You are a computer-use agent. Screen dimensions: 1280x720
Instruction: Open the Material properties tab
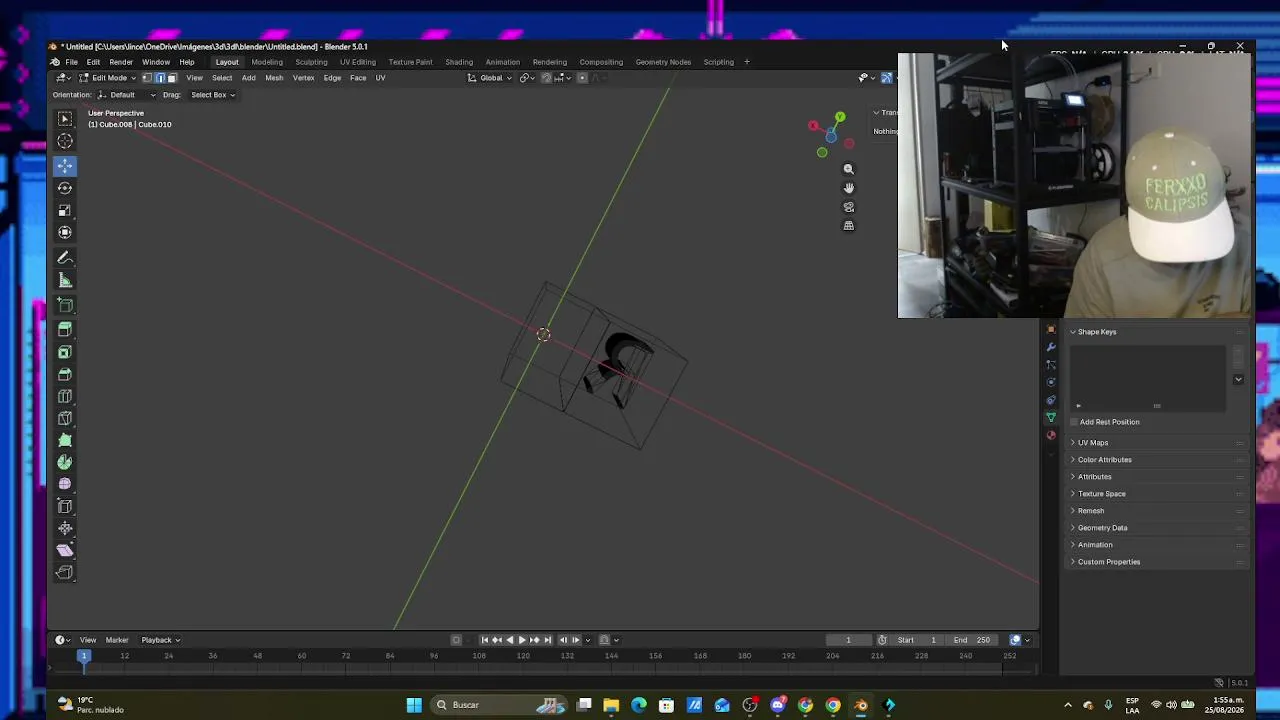(1051, 435)
